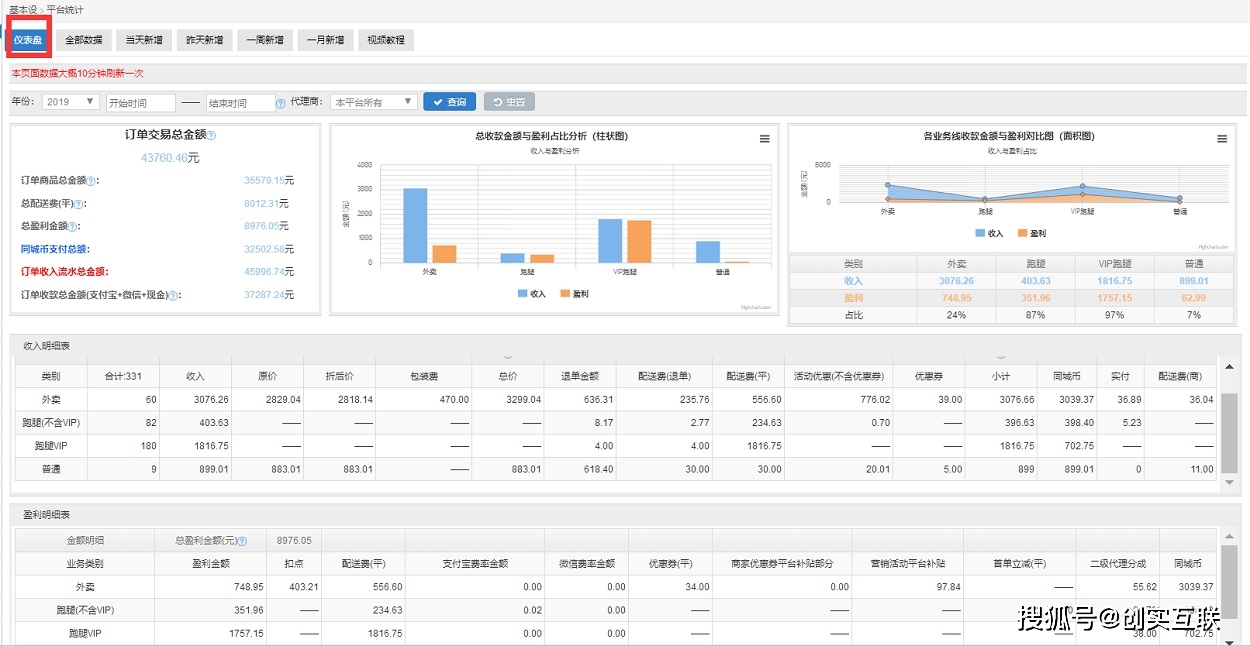This screenshot has width=1250, height=646.
Task: Click help icon next to 总盈利金额 in summary
Action: pyautogui.click(x=73, y=227)
